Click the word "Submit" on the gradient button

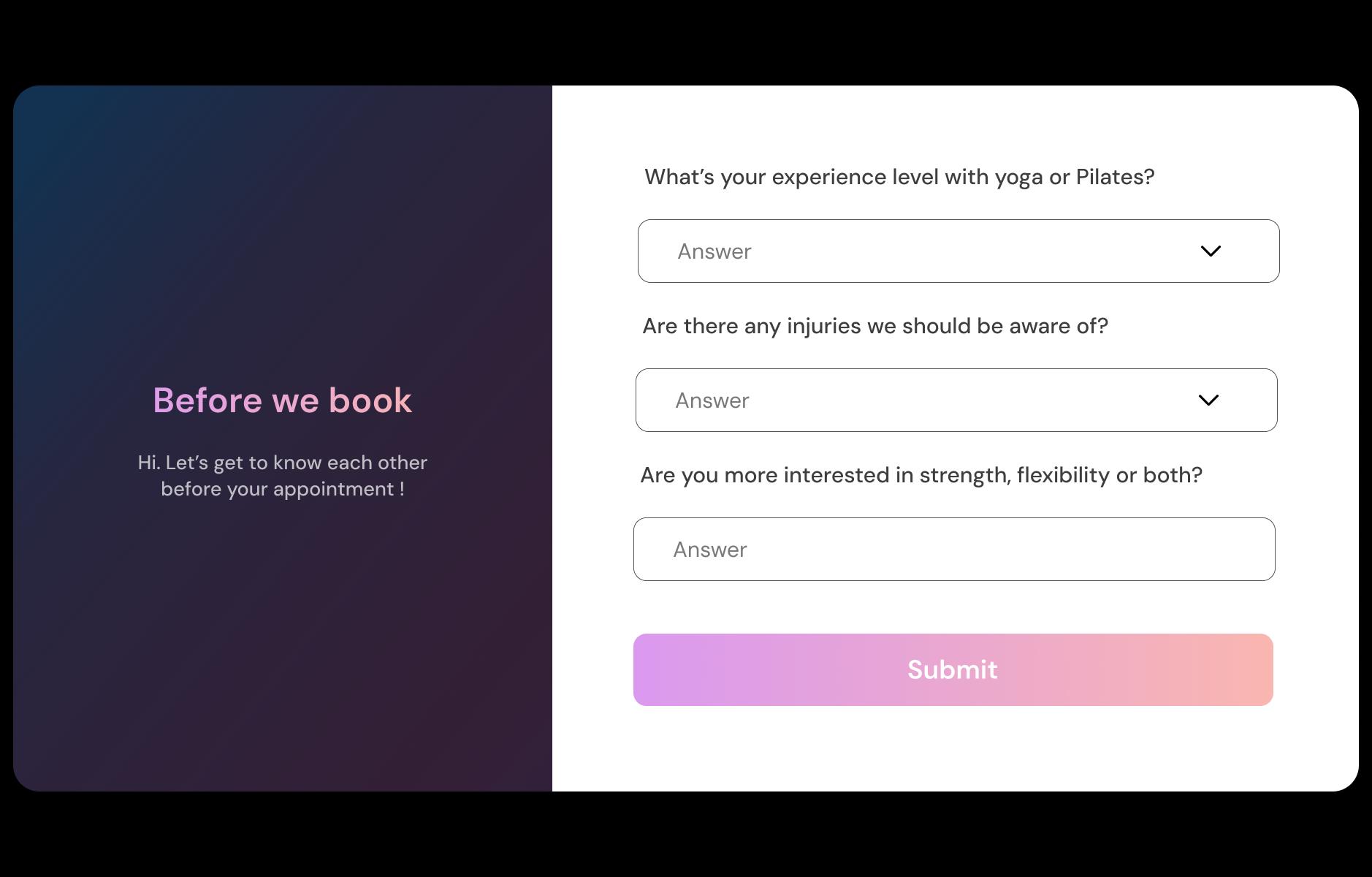coord(952,669)
